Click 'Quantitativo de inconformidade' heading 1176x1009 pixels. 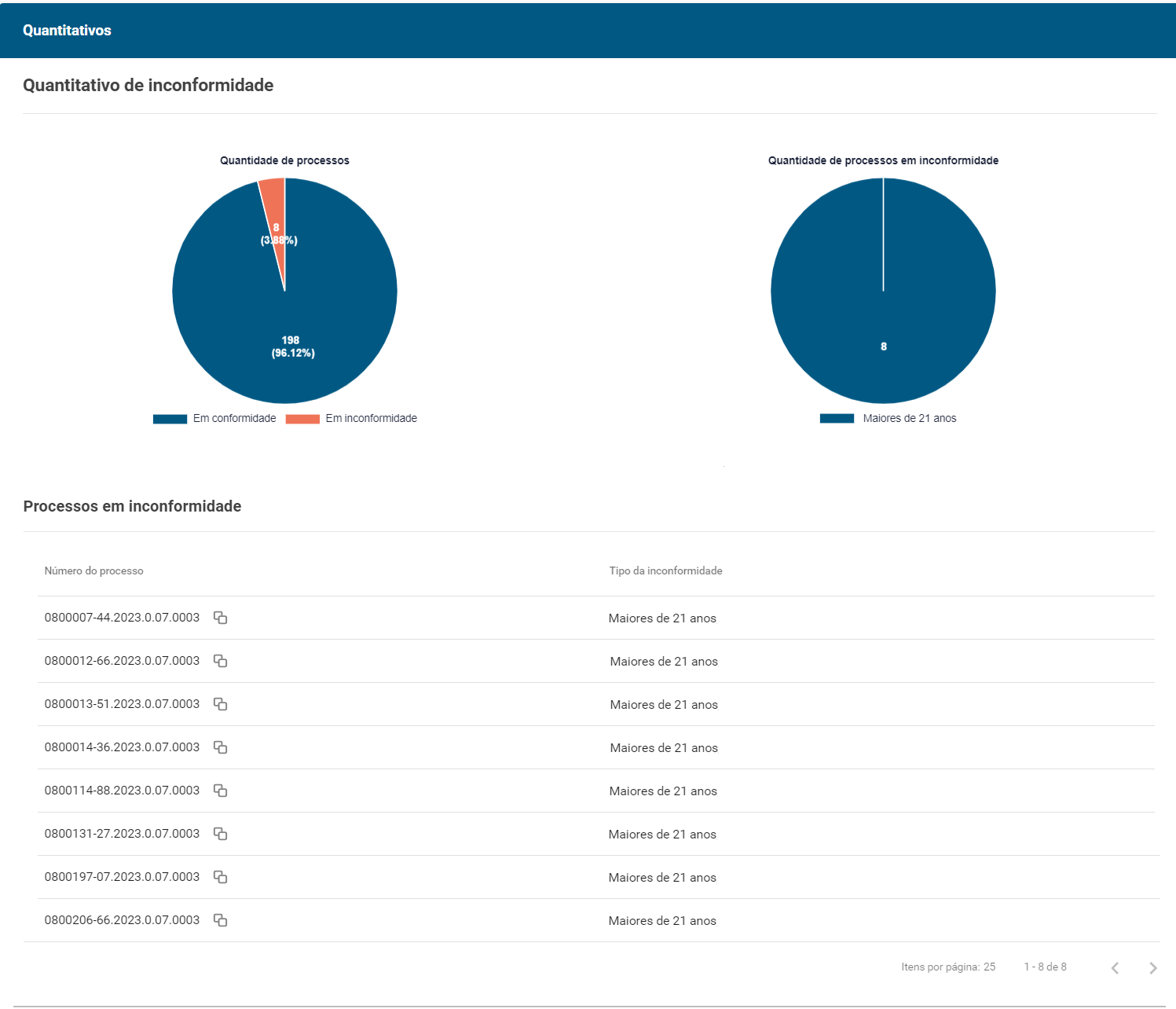pyautogui.click(x=148, y=85)
